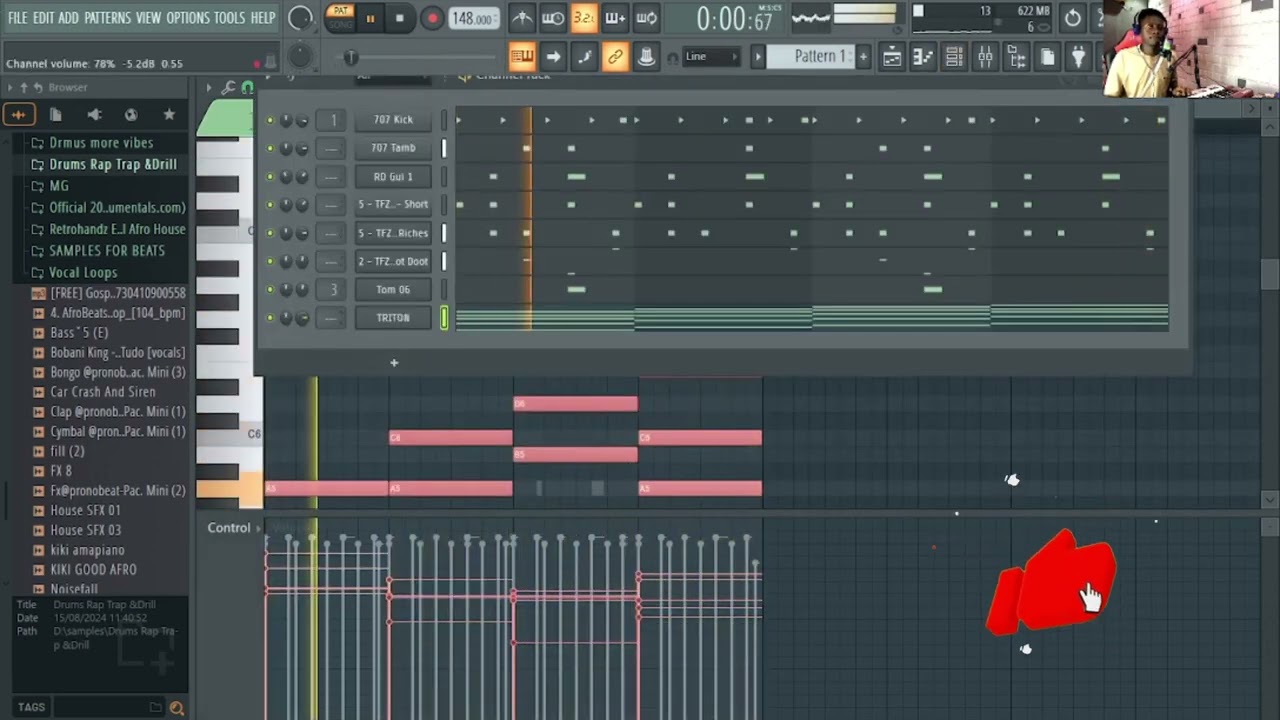Toggle multilink to controllers icon
The height and width of the screenshot is (720, 1280).
coord(615,57)
